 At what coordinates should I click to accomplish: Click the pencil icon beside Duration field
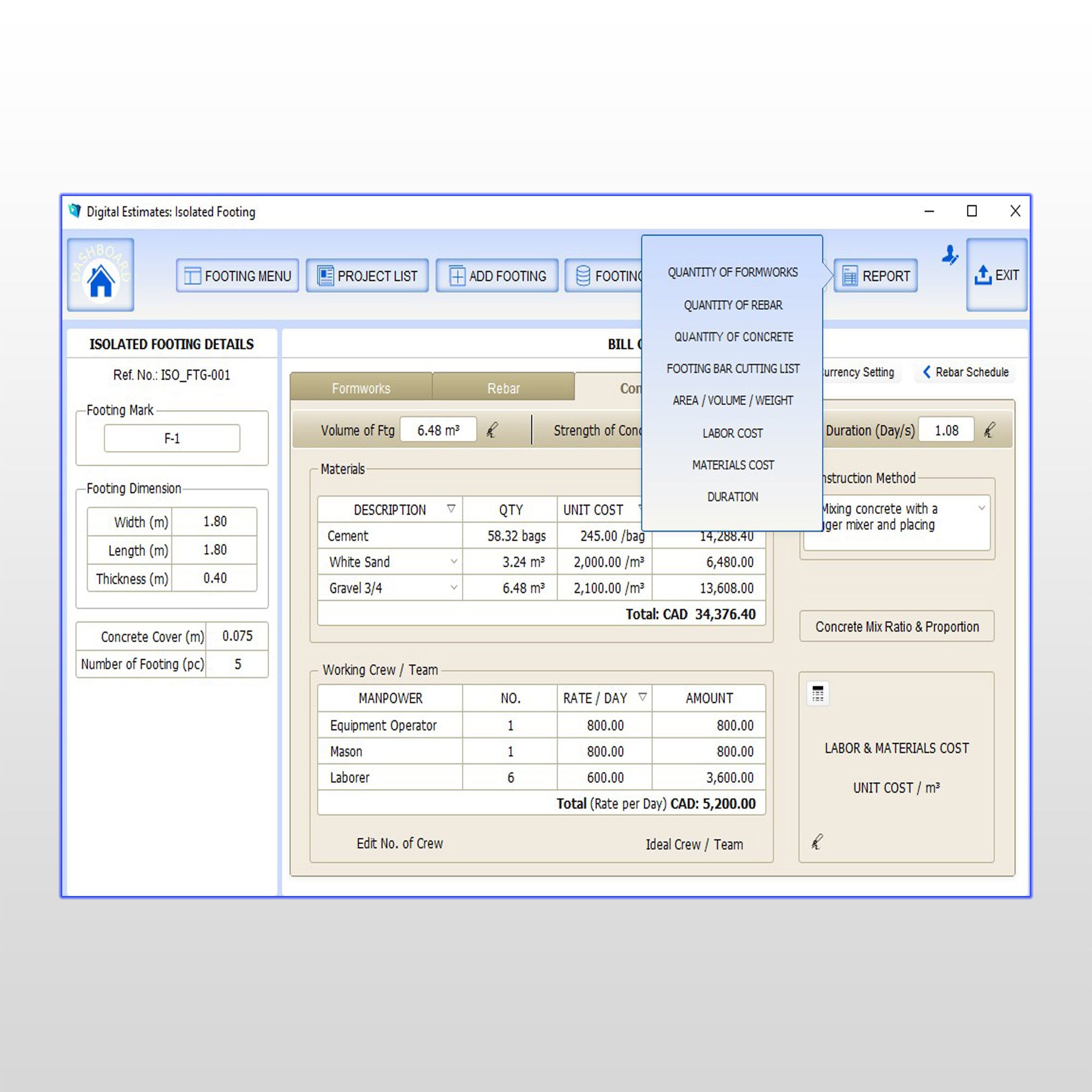pyautogui.click(x=989, y=430)
